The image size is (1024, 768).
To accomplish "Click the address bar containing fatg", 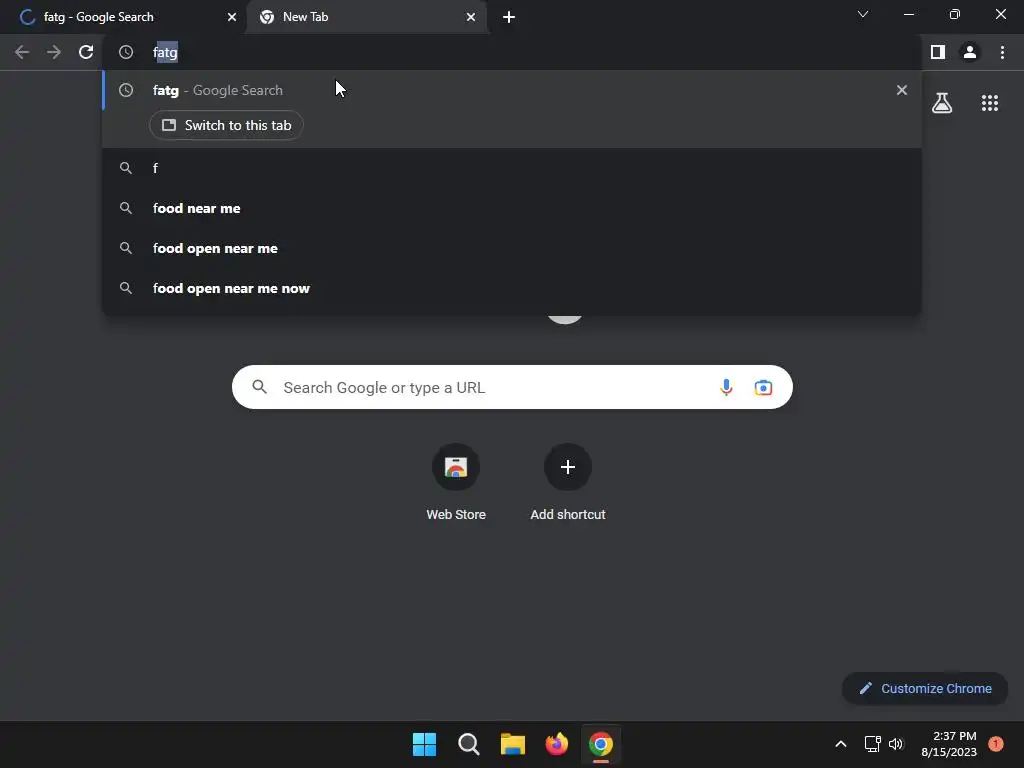I will coord(512,52).
